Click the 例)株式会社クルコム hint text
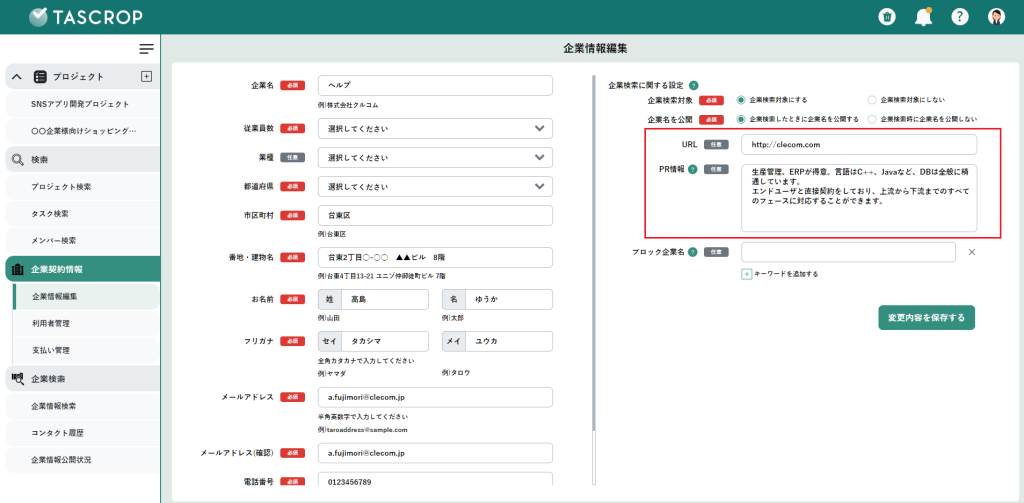 348,105
